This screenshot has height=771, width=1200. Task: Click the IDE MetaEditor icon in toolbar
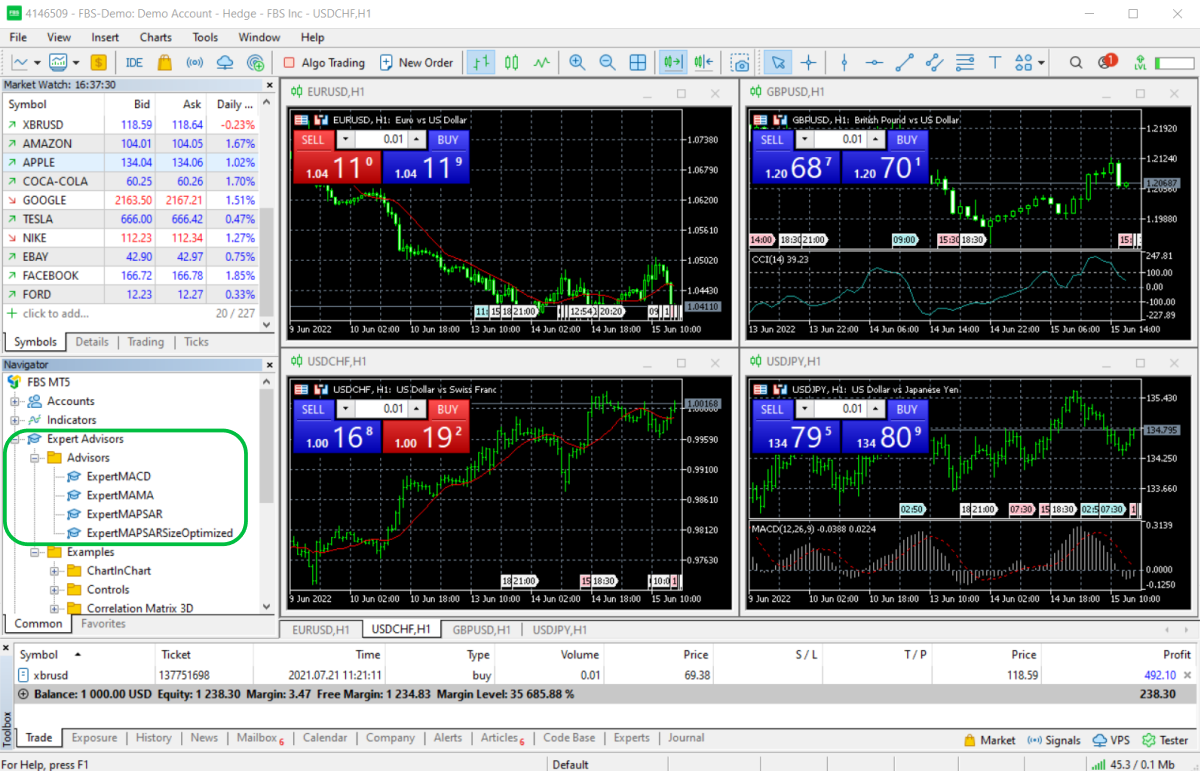[134, 62]
